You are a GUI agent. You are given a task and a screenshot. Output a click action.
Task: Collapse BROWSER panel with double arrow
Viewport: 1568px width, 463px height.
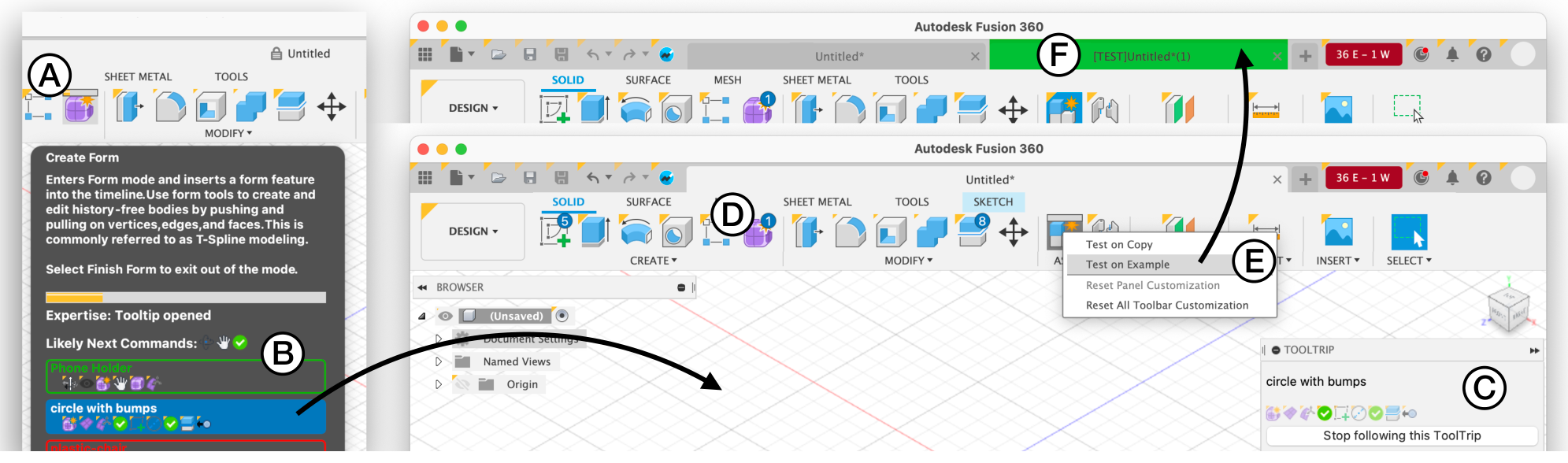point(423,287)
